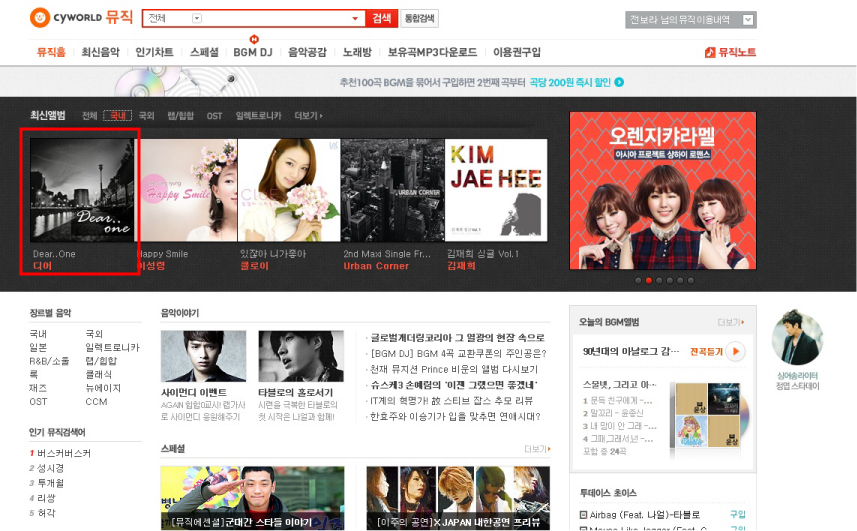The image size is (857, 531).
Task: Play 90년대의 아날로그 감 album with play button
Action: point(736,351)
